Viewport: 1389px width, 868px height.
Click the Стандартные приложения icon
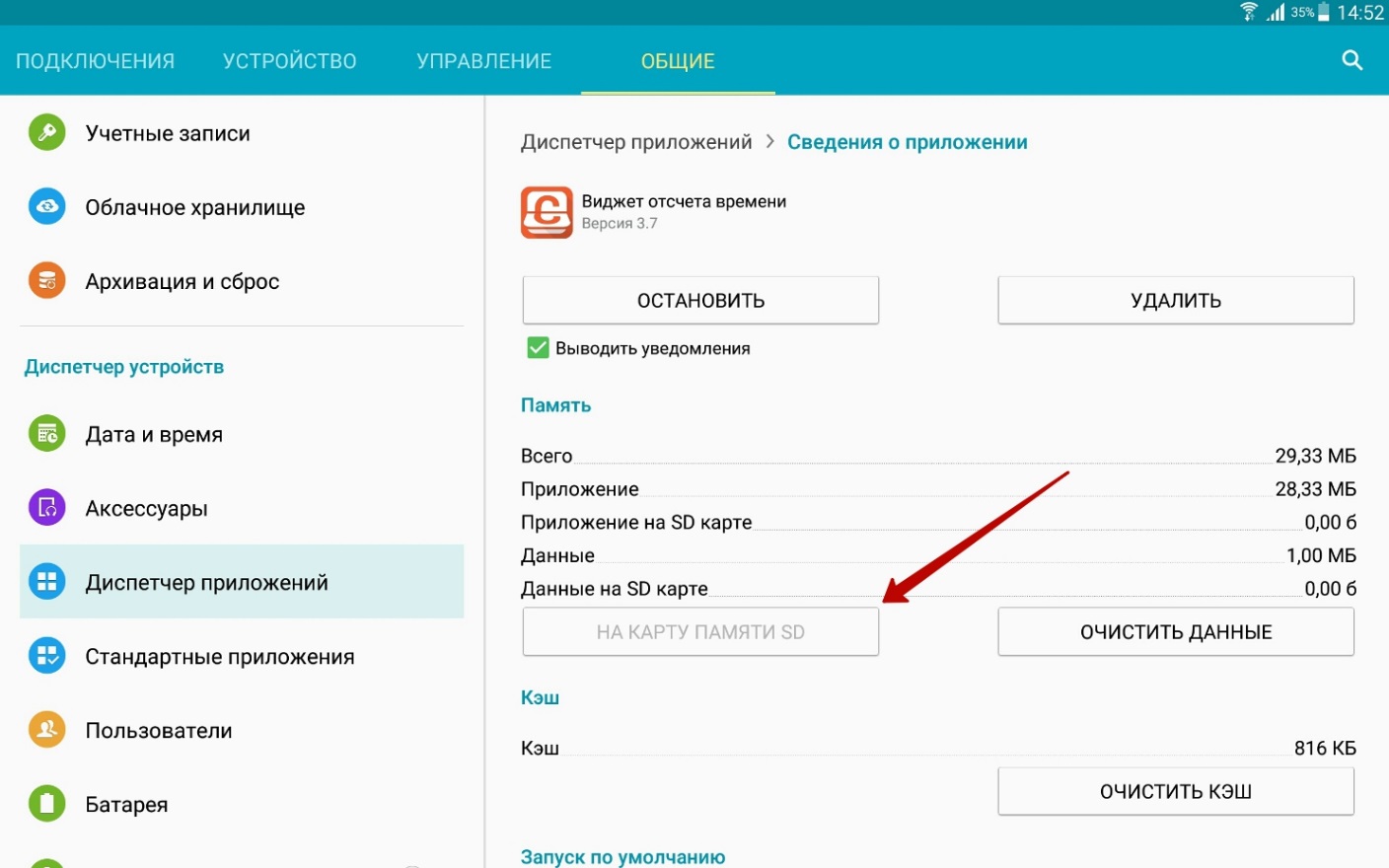[46, 655]
